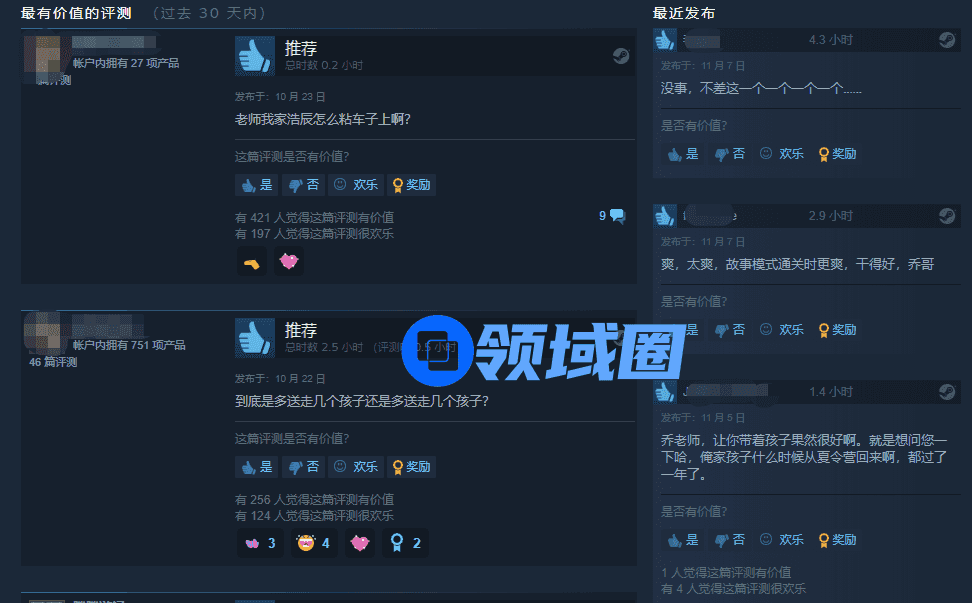Image resolution: width=972 pixels, height=603 pixels.
Task: Vote 否 on the 乔老师 review
Action: pyautogui.click(x=730, y=540)
